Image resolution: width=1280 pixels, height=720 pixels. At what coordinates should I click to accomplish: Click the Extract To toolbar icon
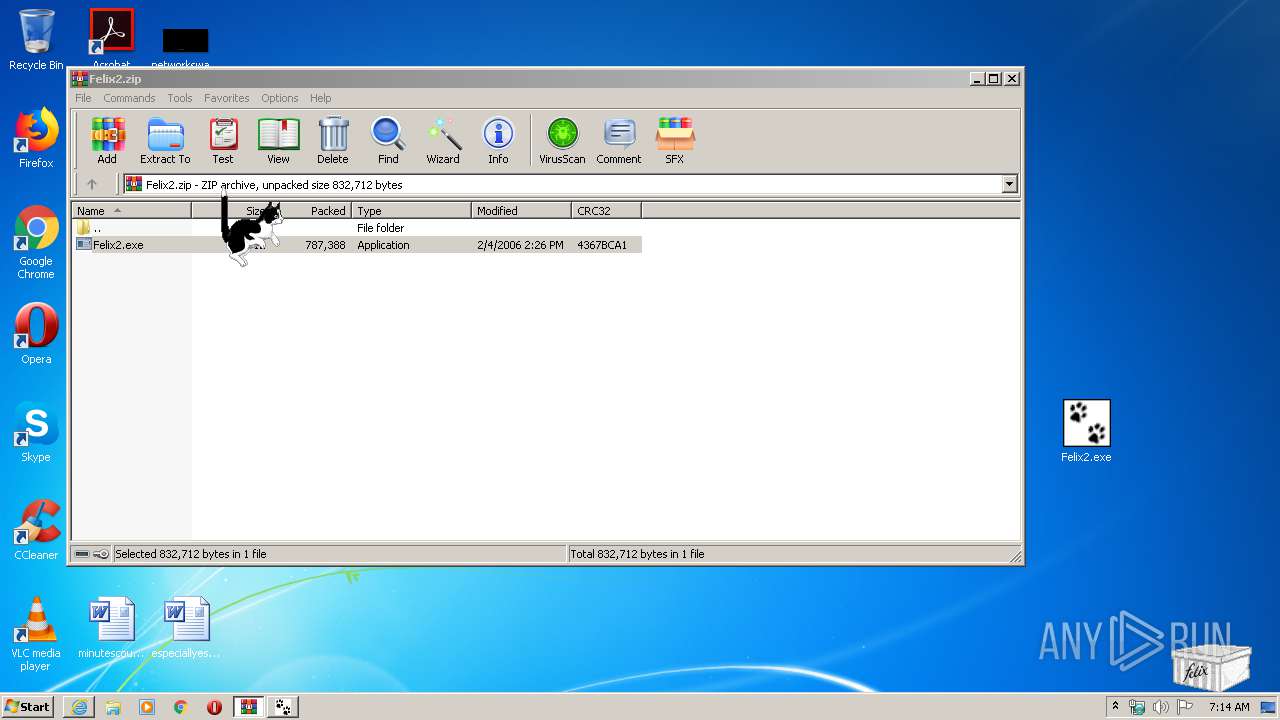tap(165, 140)
